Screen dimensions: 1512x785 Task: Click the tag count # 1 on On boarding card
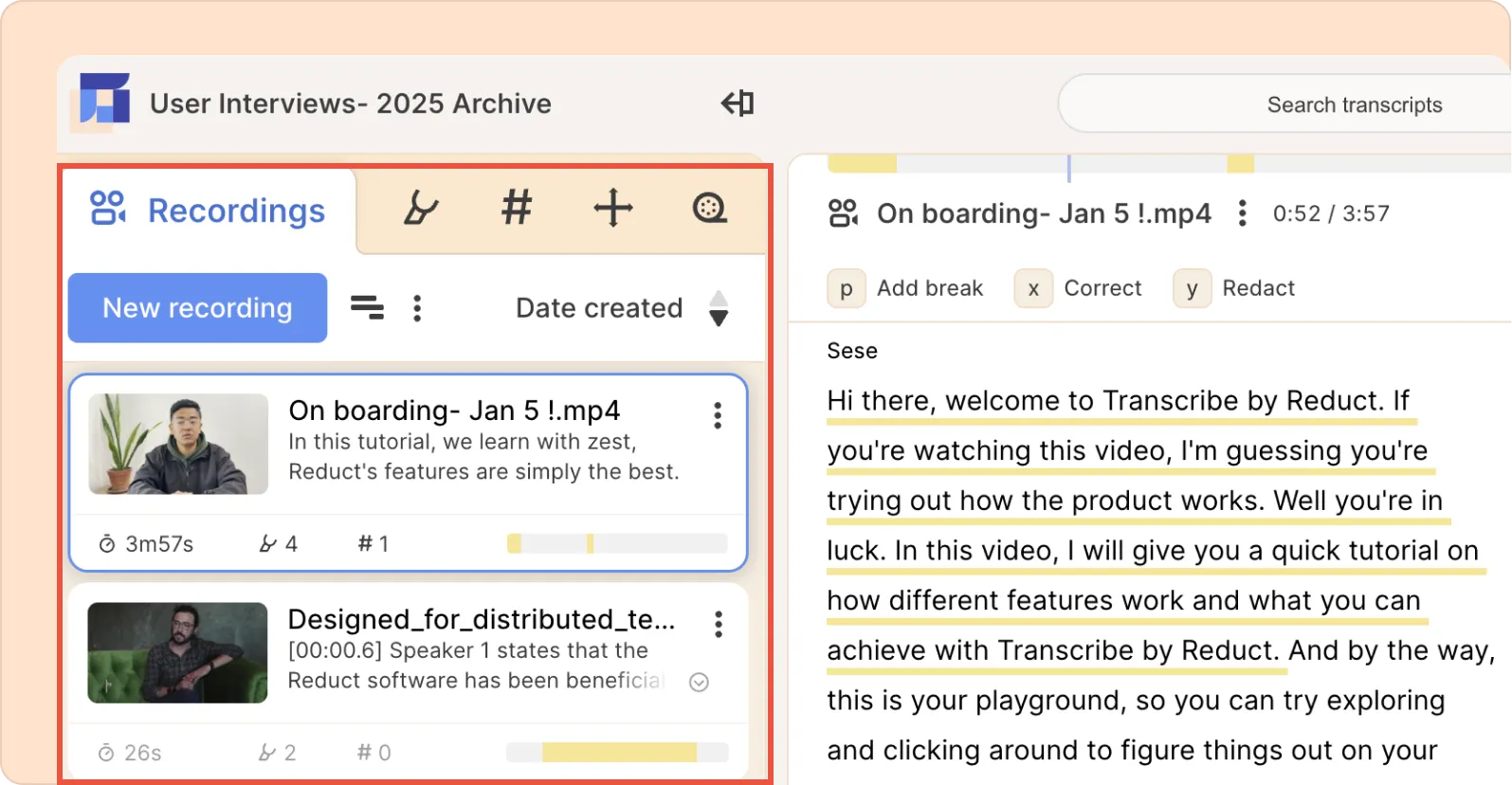coord(373,544)
